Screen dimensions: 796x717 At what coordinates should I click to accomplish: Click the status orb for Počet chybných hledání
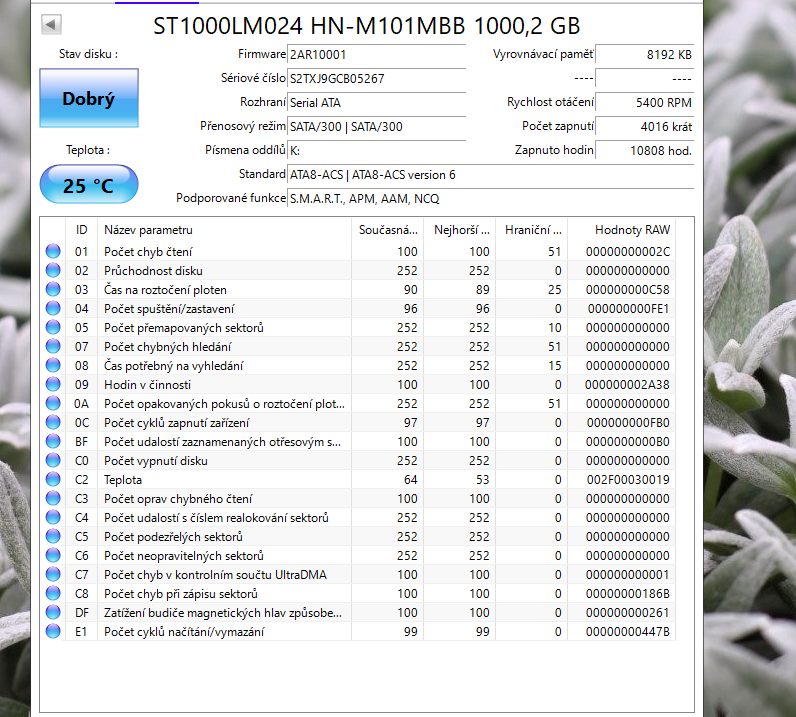(x=53, y=346)
